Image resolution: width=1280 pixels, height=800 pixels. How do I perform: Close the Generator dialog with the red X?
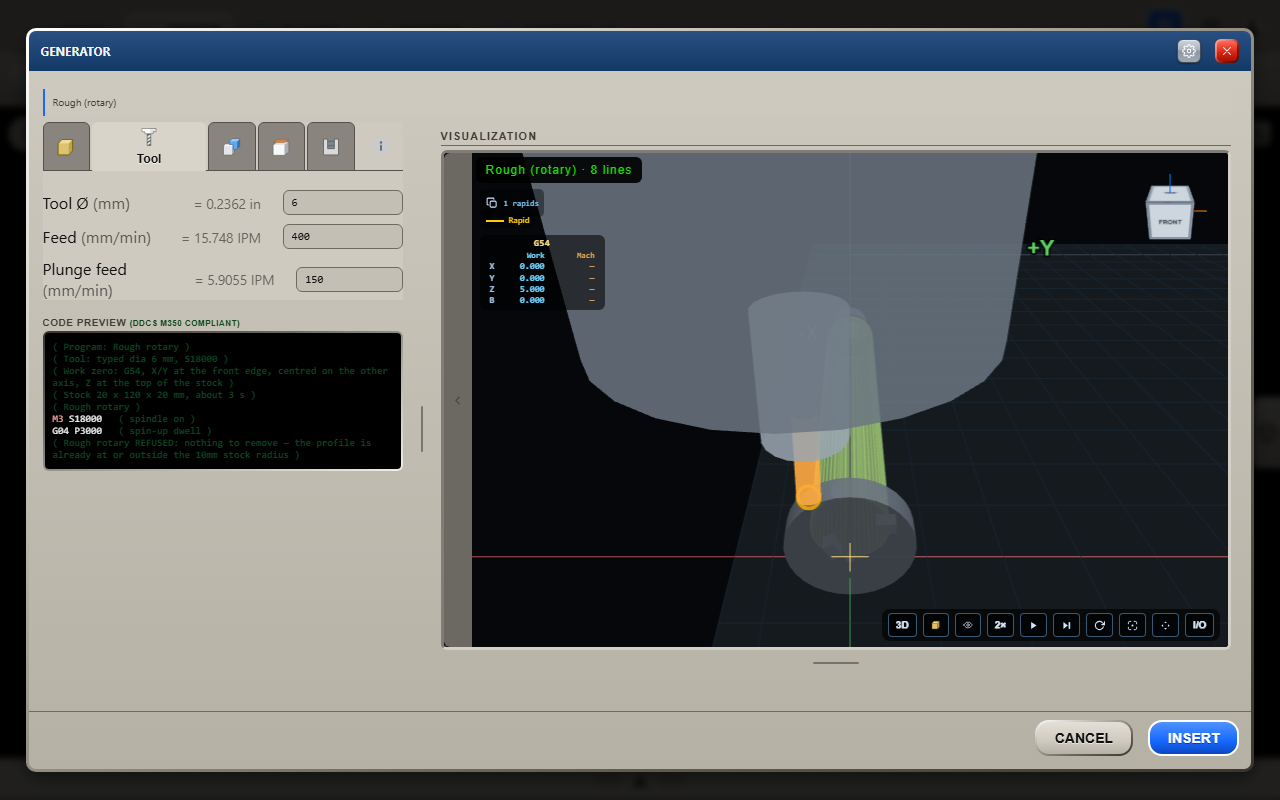coord(1227,51)
